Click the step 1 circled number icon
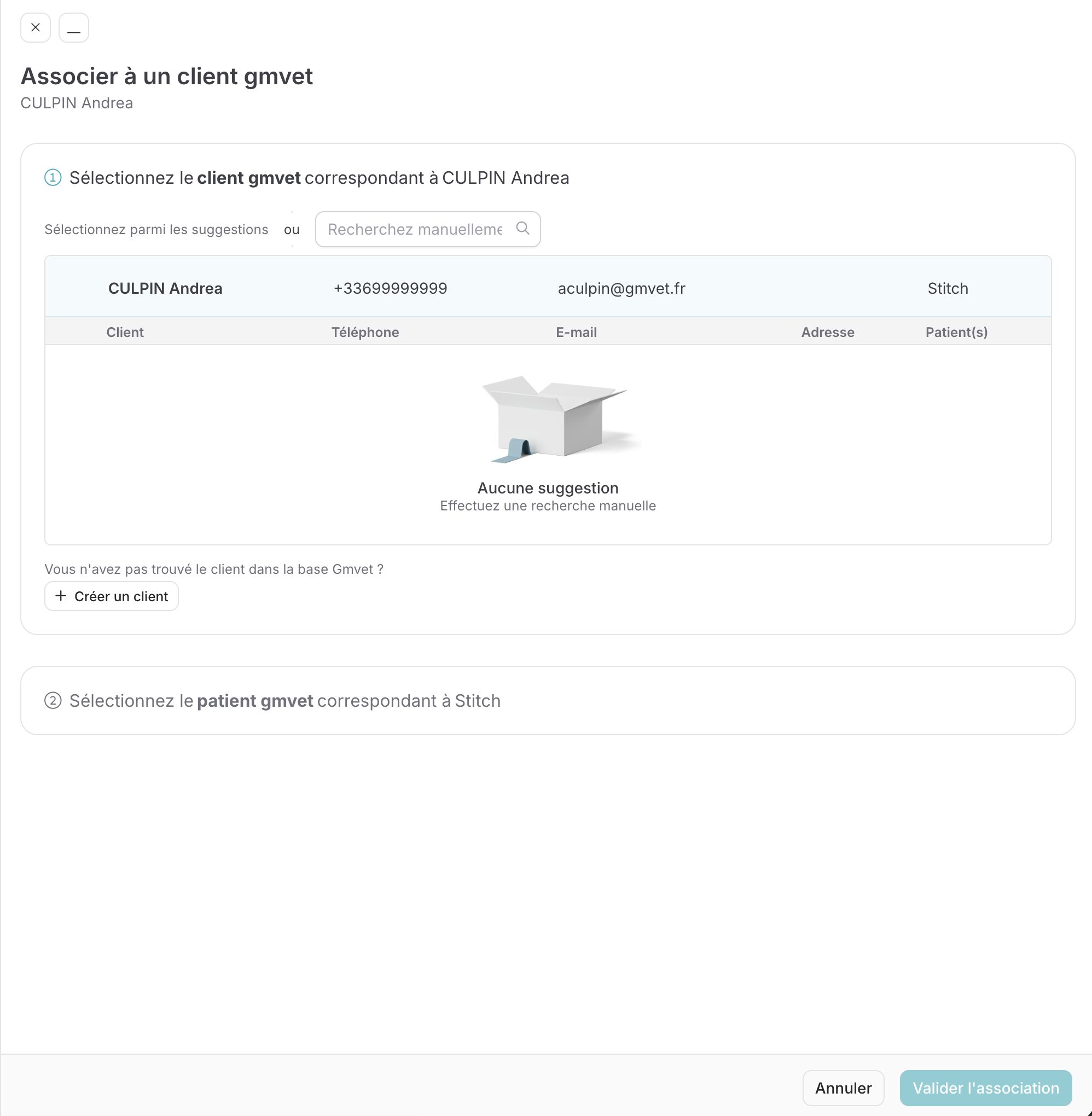Viewport: 1092px width, 1116px height. (53, 178)
